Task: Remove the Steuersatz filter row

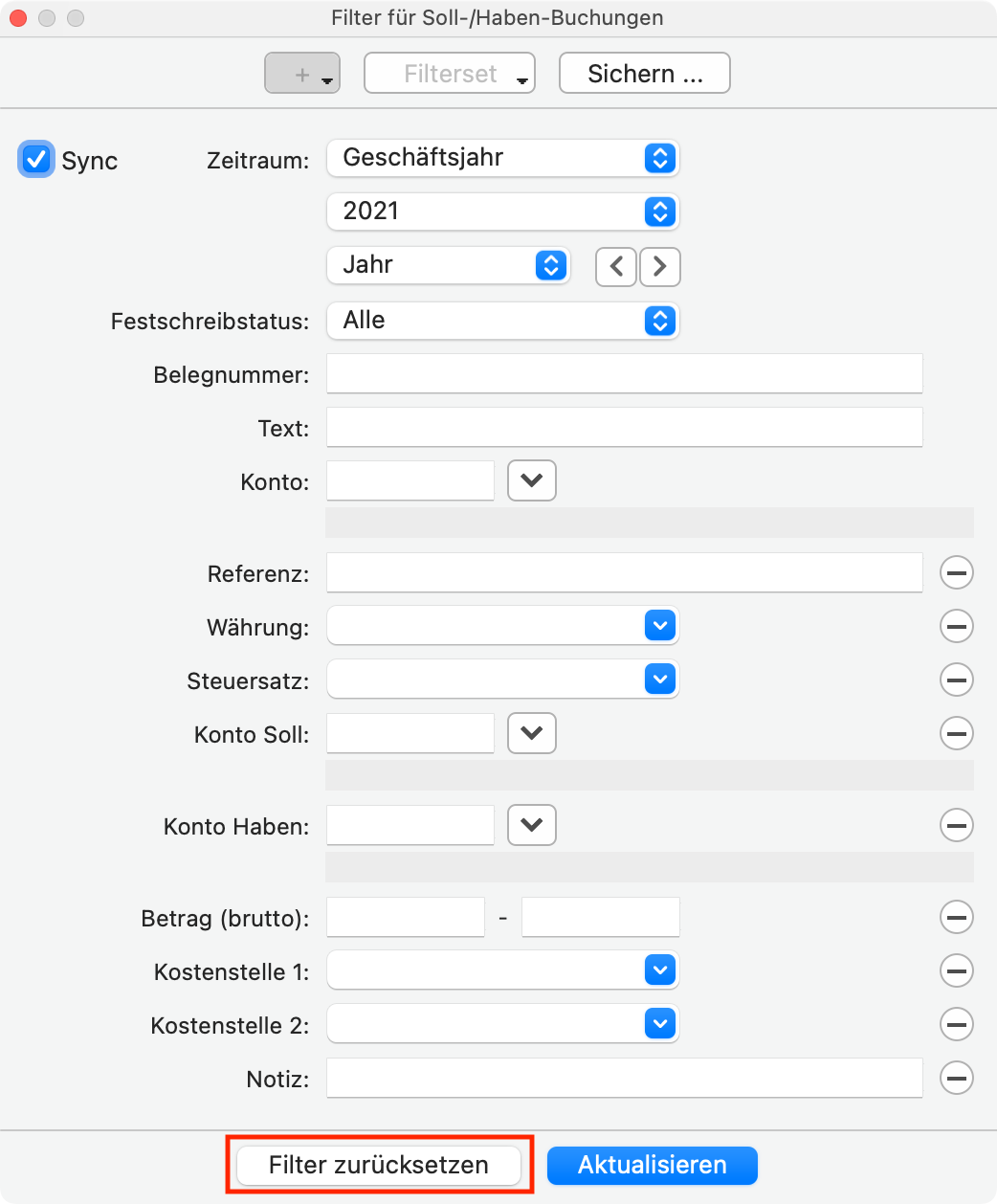Action: click(957, 680)
